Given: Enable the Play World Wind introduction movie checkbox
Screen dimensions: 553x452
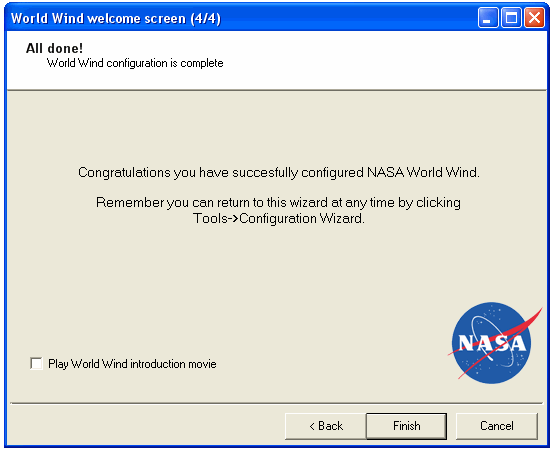Looking at the screenshot, I should pyautogui.click(x=36, y=364).
